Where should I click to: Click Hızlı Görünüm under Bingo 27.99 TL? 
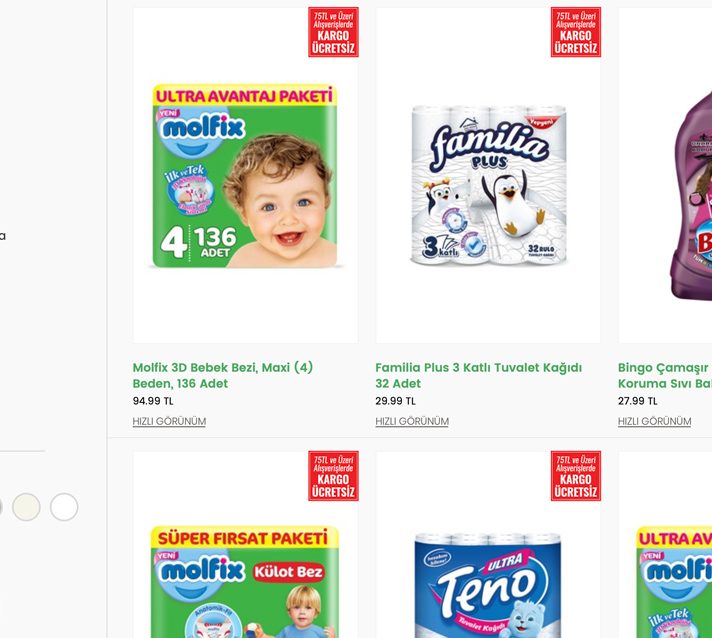pyautogui.click(x=654, y=421)
